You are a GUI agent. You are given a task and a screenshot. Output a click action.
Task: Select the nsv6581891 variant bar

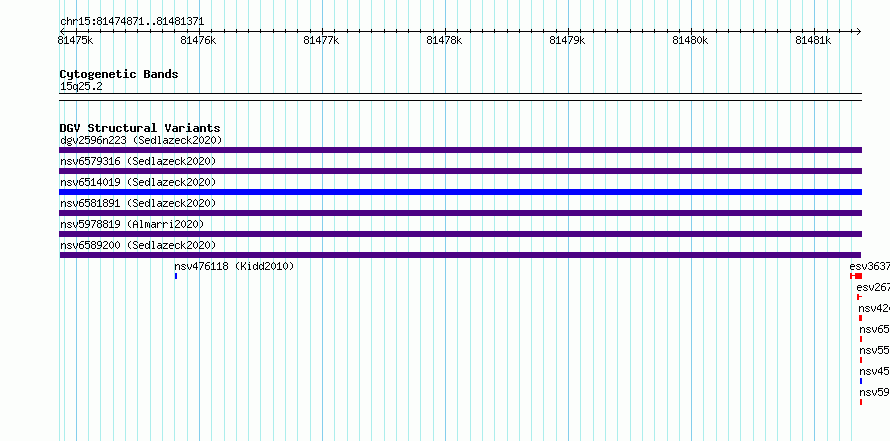pos(460,213)
